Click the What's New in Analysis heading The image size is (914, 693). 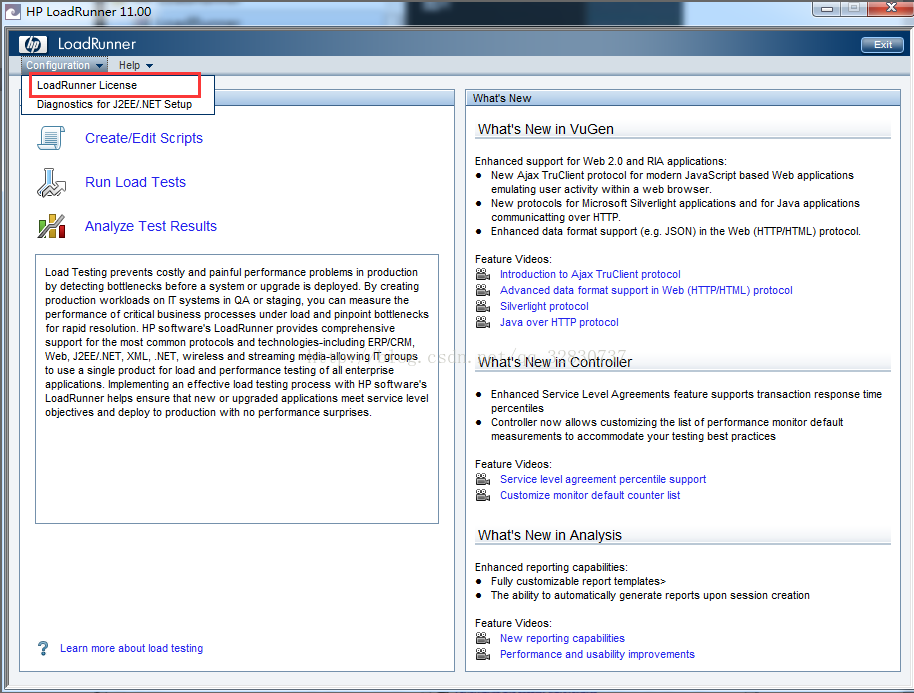pos(550,535)
